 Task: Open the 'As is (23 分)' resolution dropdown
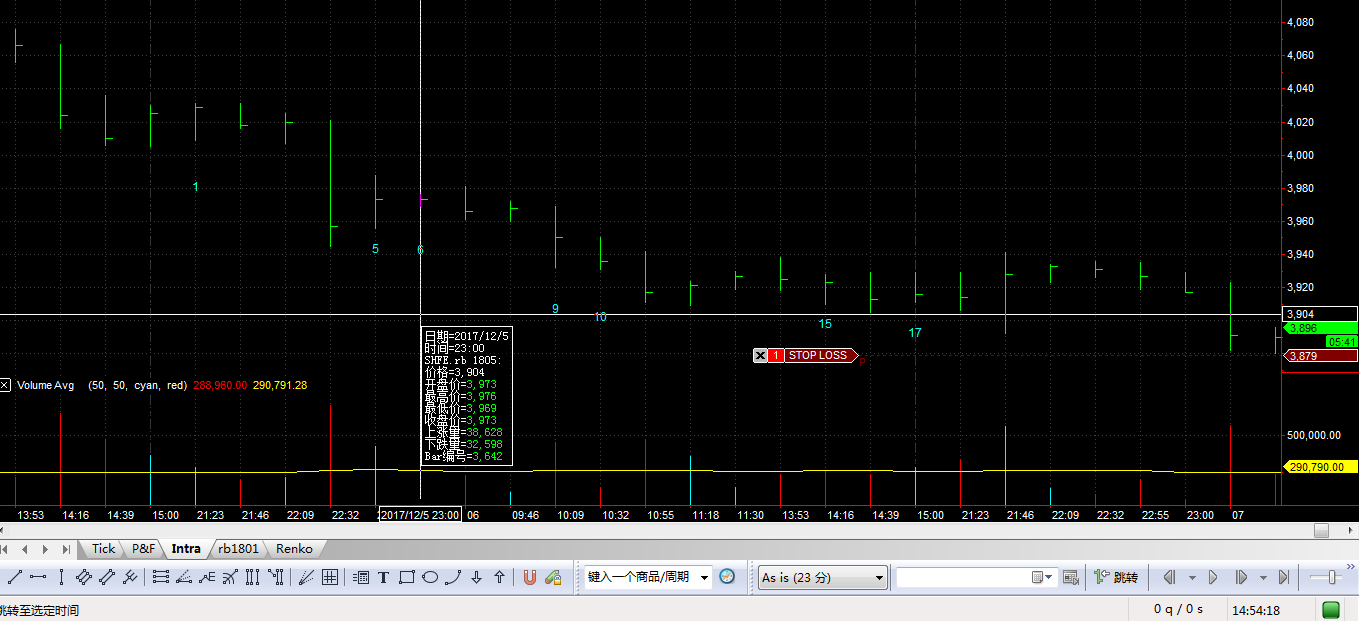coord(822,577)
